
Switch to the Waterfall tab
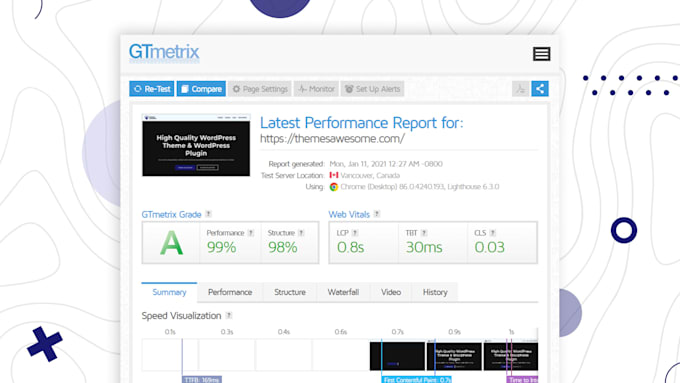(x=343, y=292)
